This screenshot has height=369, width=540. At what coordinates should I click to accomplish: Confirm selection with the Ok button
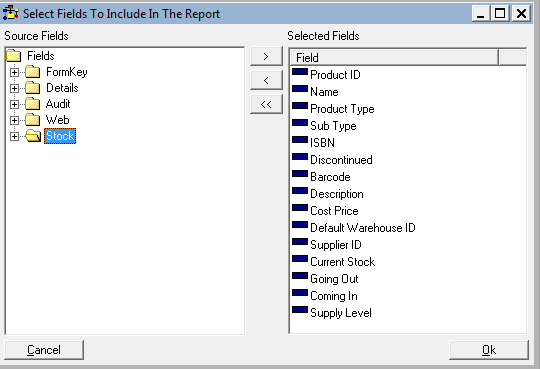coord(489,350)
